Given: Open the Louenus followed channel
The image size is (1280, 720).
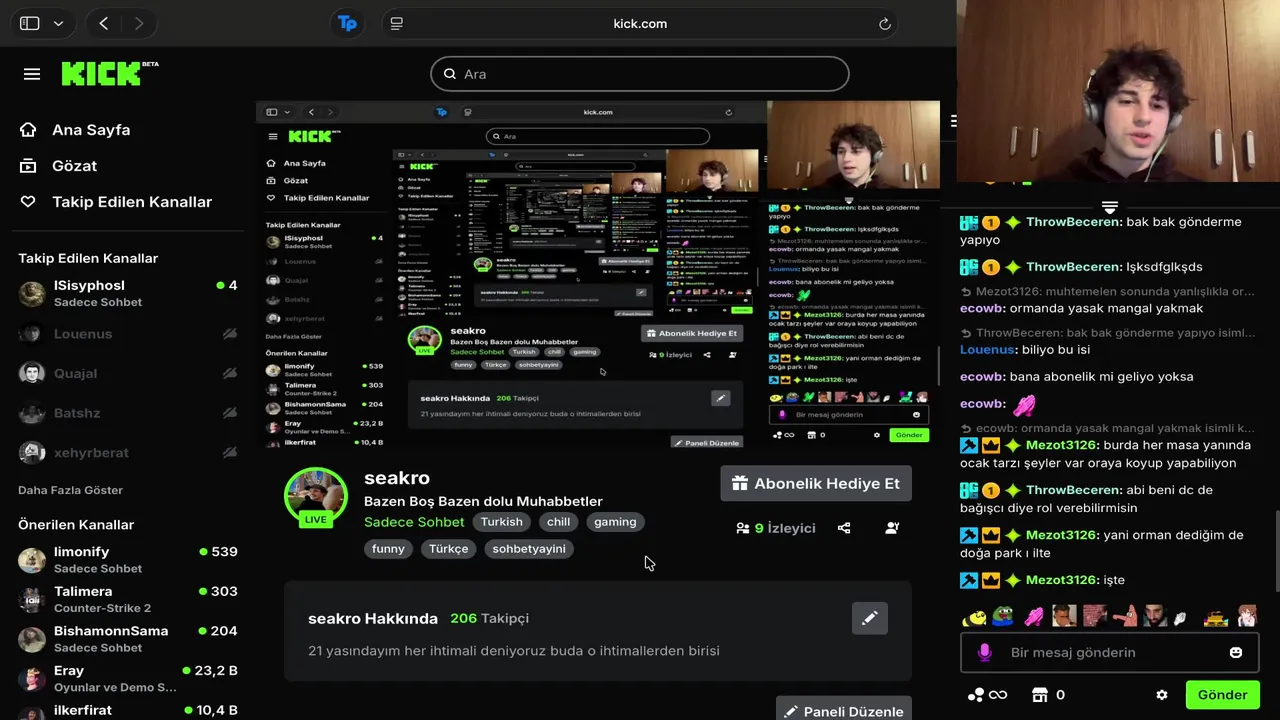Looking at the screenshot, I should (x=128, y=333).
